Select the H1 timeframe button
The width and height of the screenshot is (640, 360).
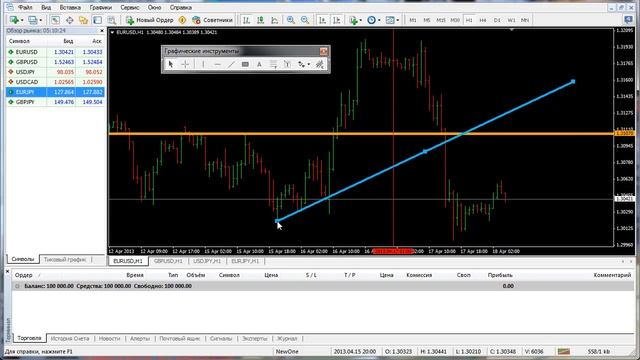[469, 20]
